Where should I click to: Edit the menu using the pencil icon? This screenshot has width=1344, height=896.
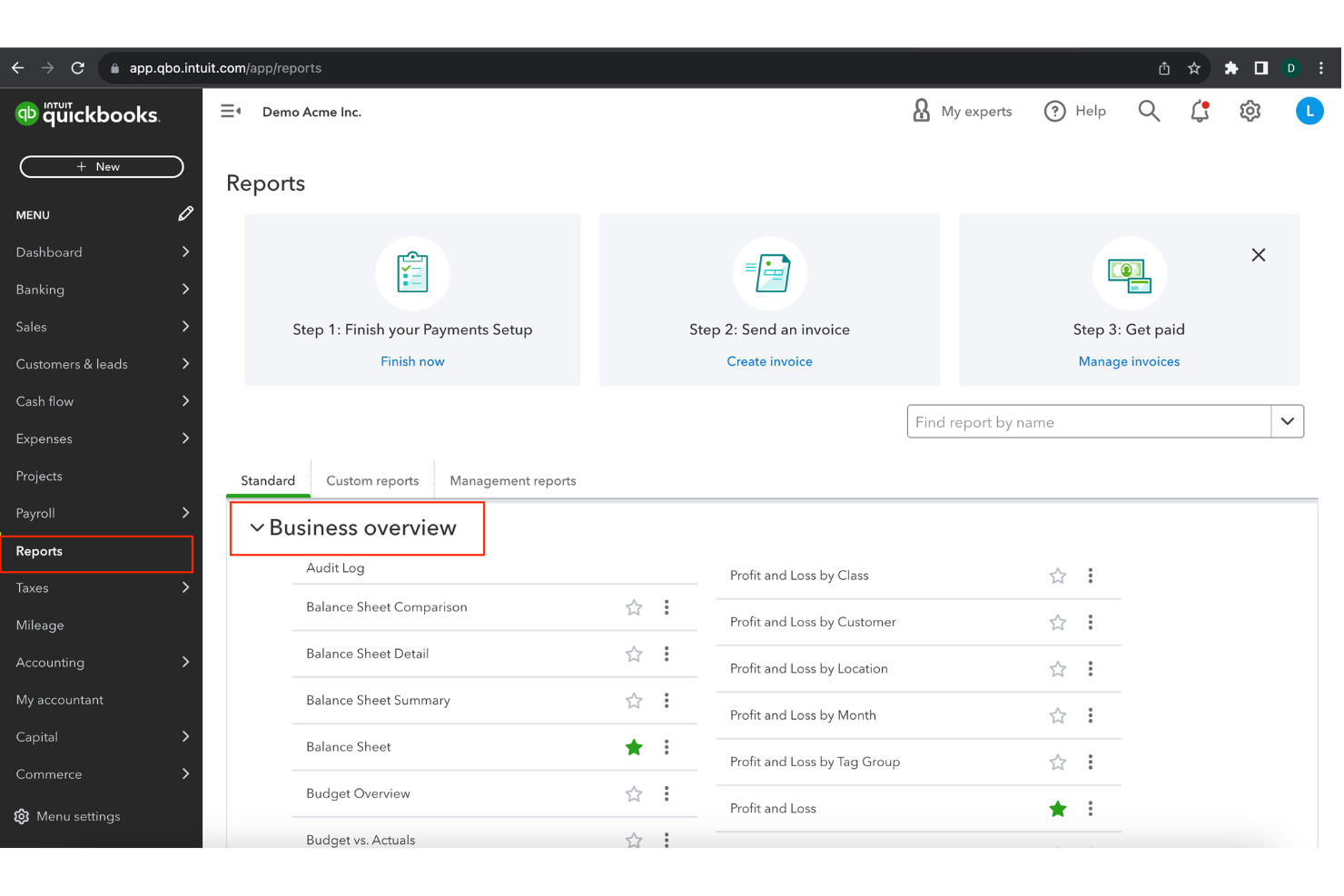tap(185, 214)
